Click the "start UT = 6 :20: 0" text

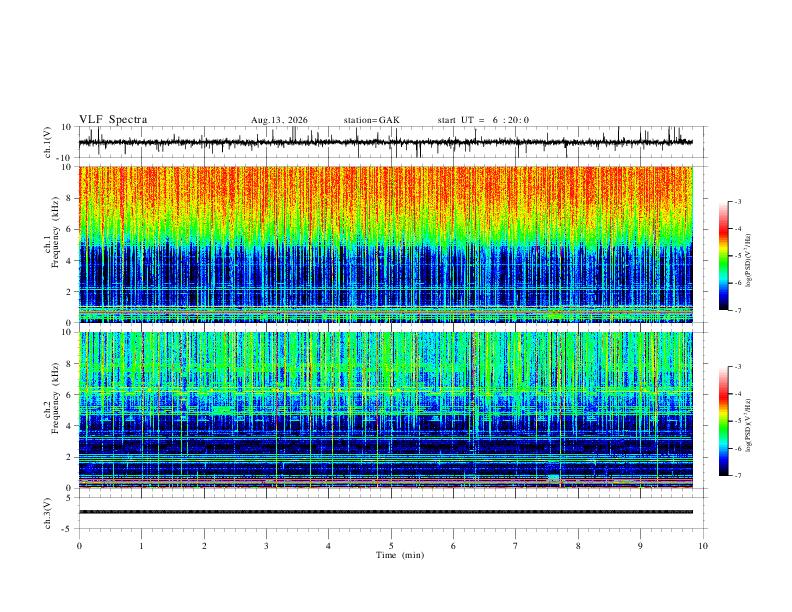coord(483,120)
